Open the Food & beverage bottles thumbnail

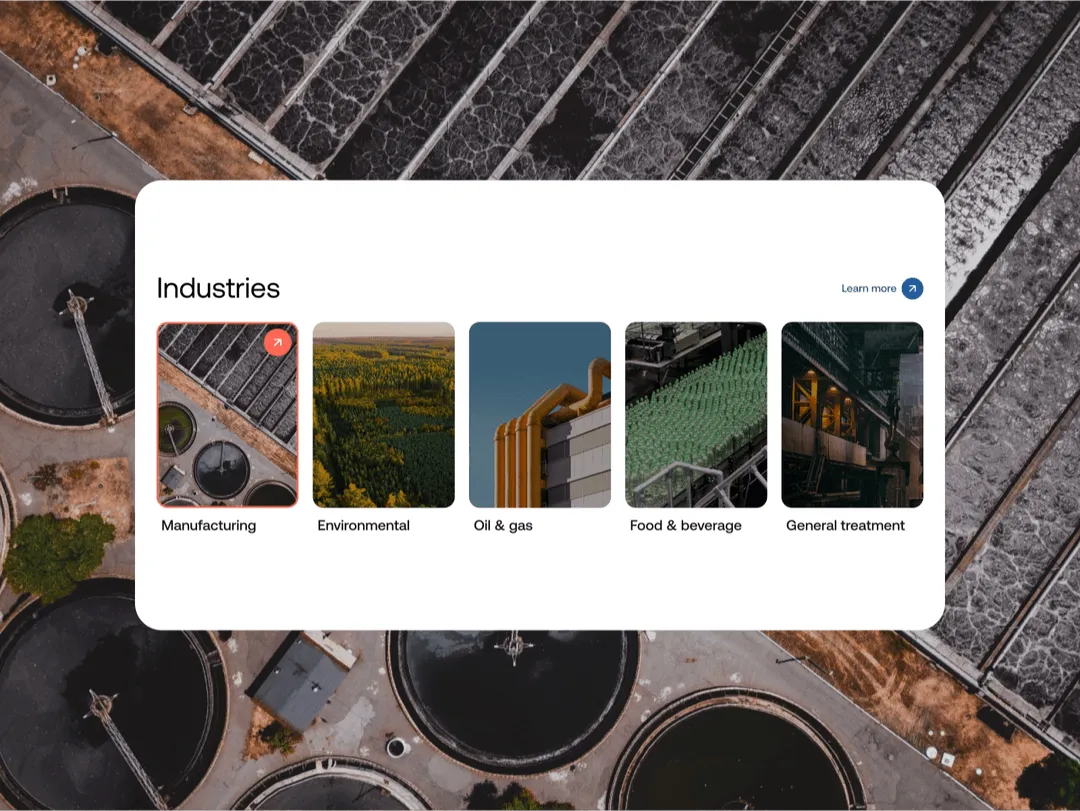696,415
